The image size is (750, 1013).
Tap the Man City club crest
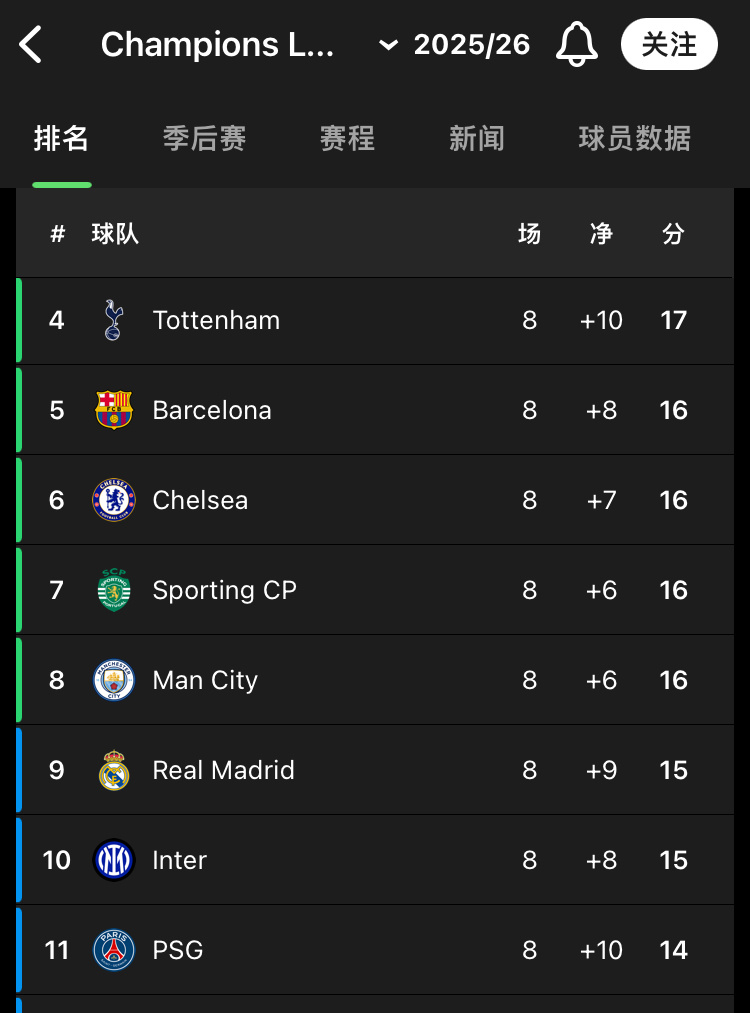pyautogui.click(x=113, y=680)
